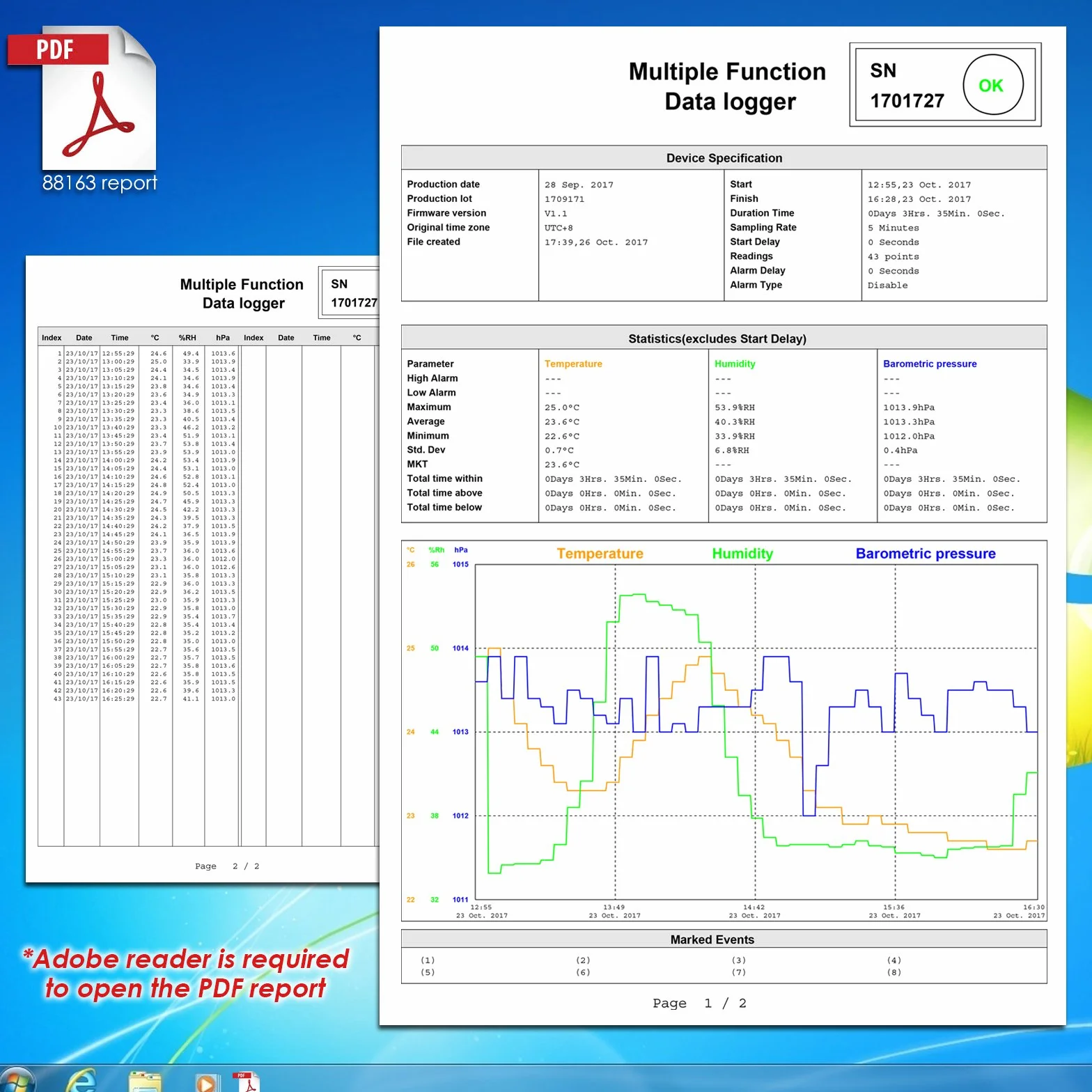Select the "hPa" column header on page 2
This screenshot has width=1092, height=1092.
coord(223,338)
